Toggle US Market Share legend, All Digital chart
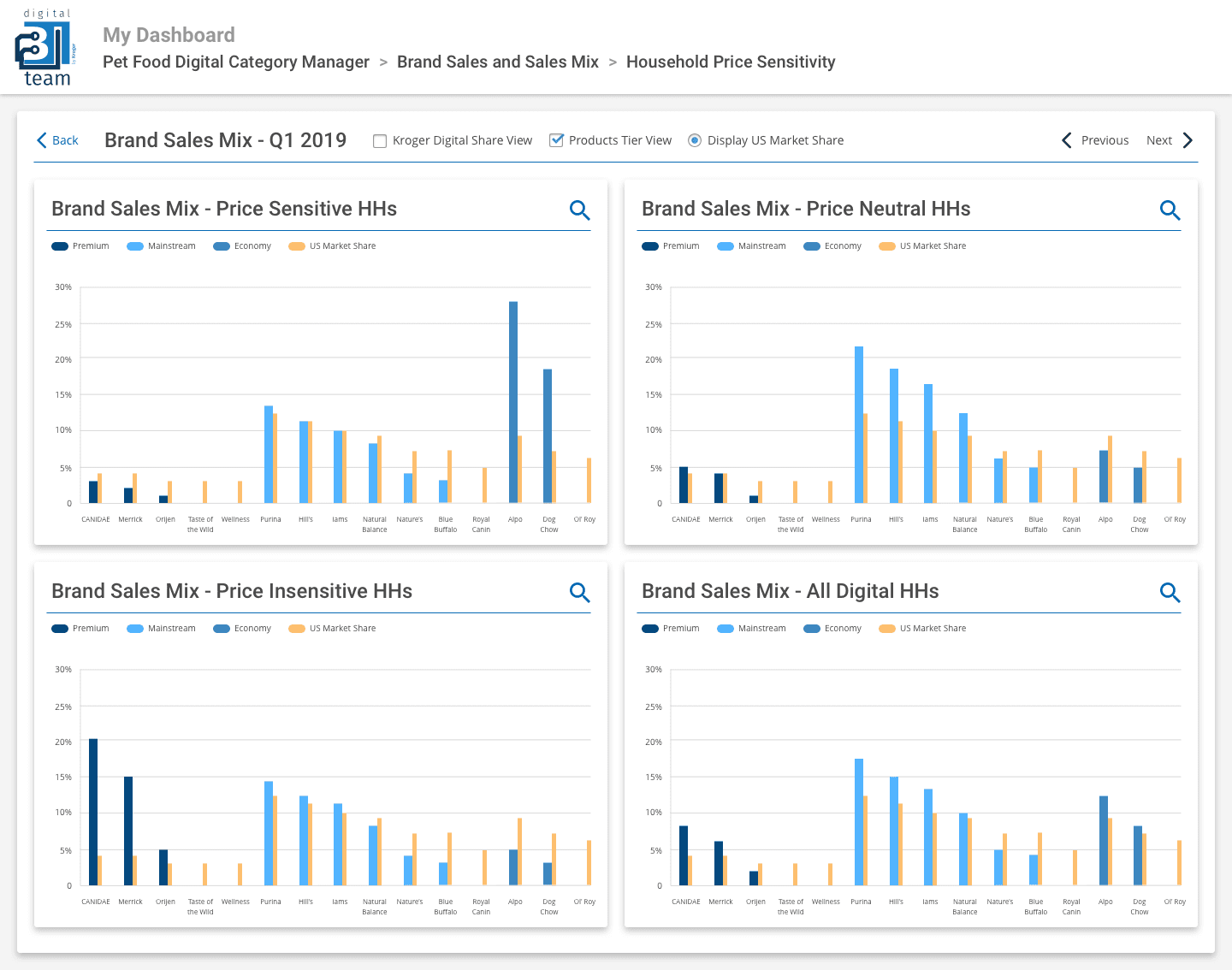 [922, 629]
